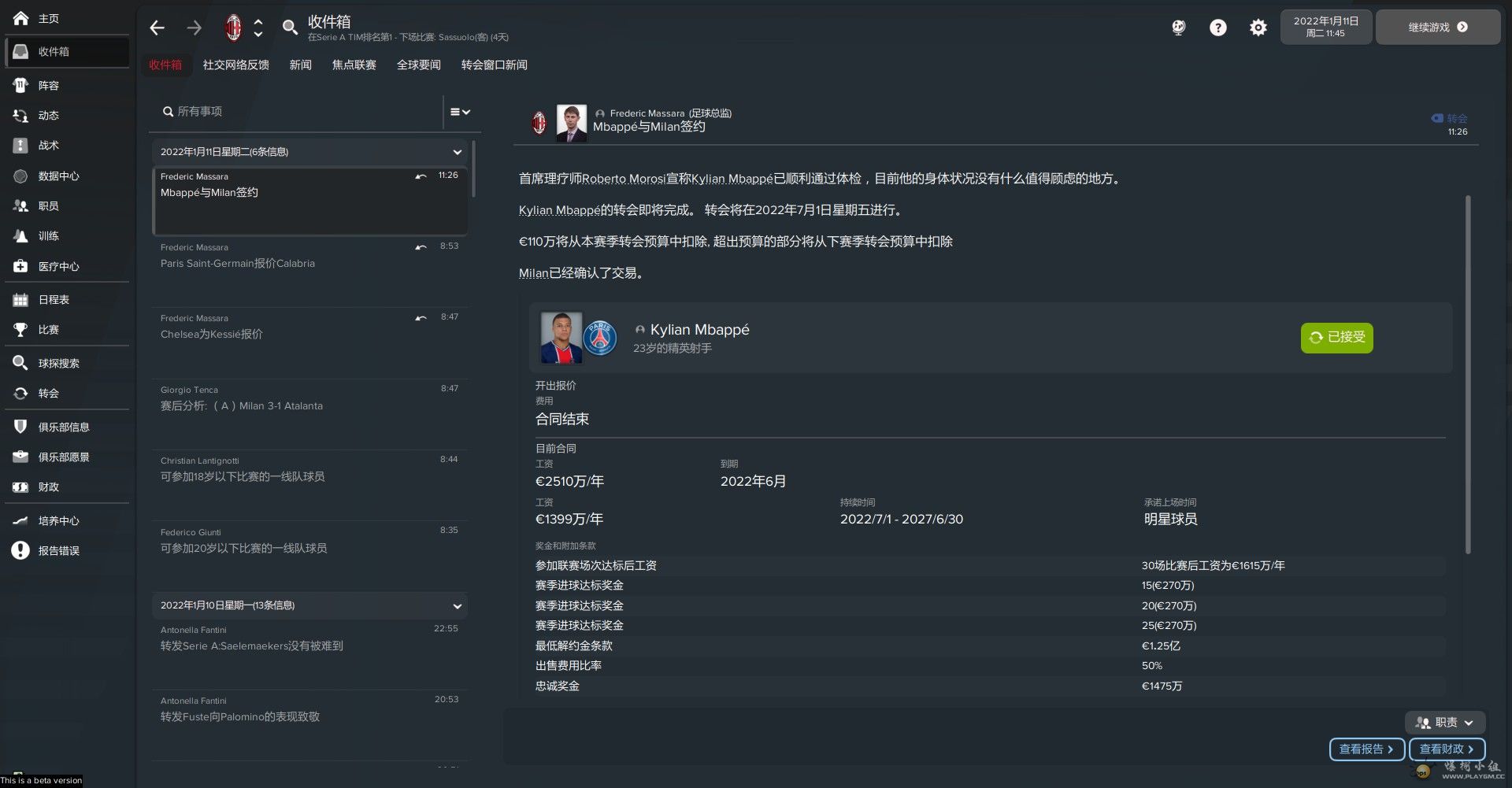Click 继续游戏 continue button

(x=1437, y=27)
